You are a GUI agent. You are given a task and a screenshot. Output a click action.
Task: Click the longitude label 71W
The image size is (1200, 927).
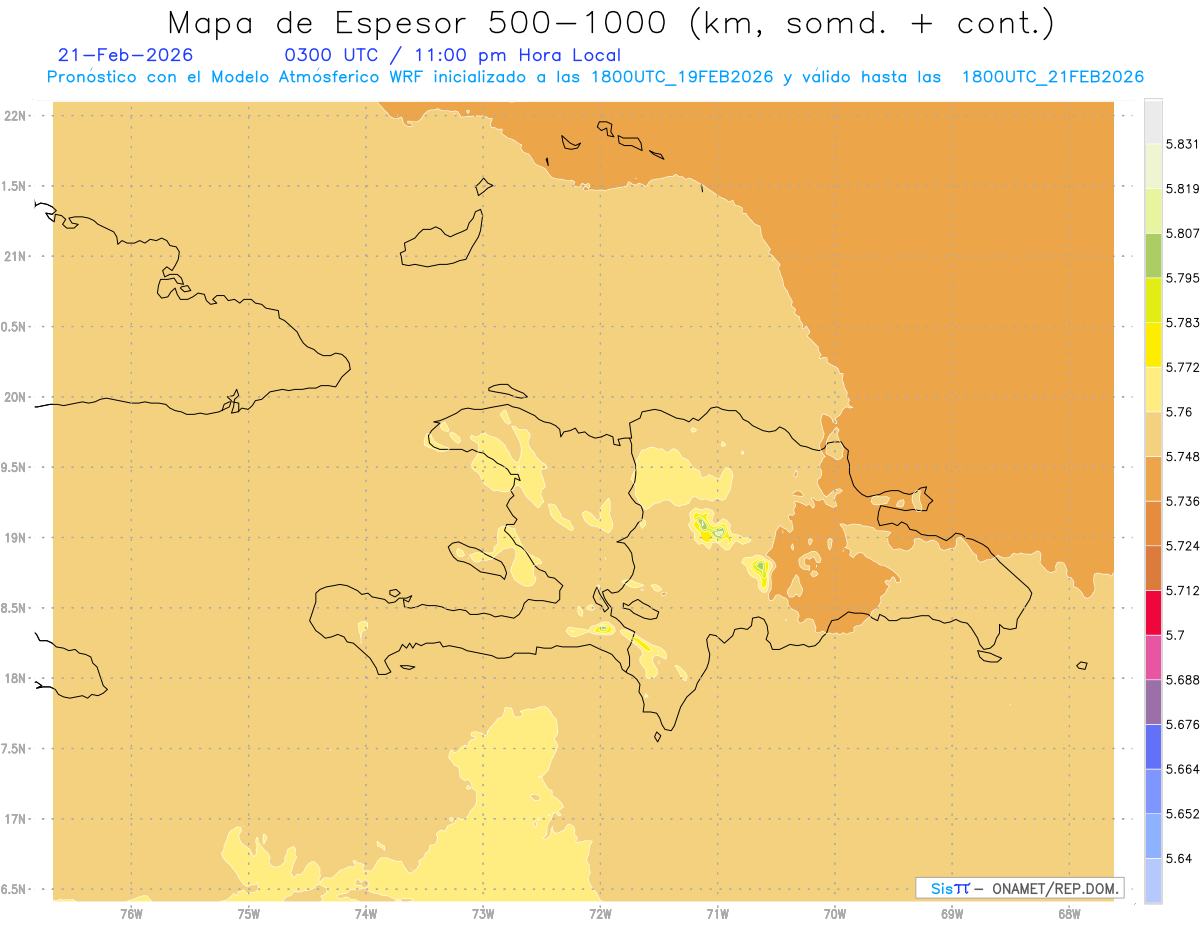717,913
